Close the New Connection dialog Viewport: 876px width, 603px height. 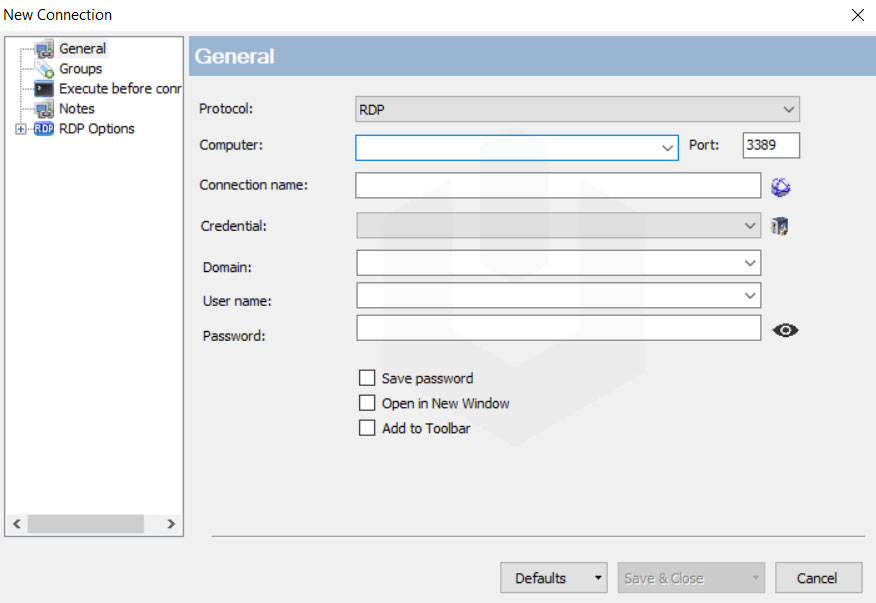[x=858, y=15]
